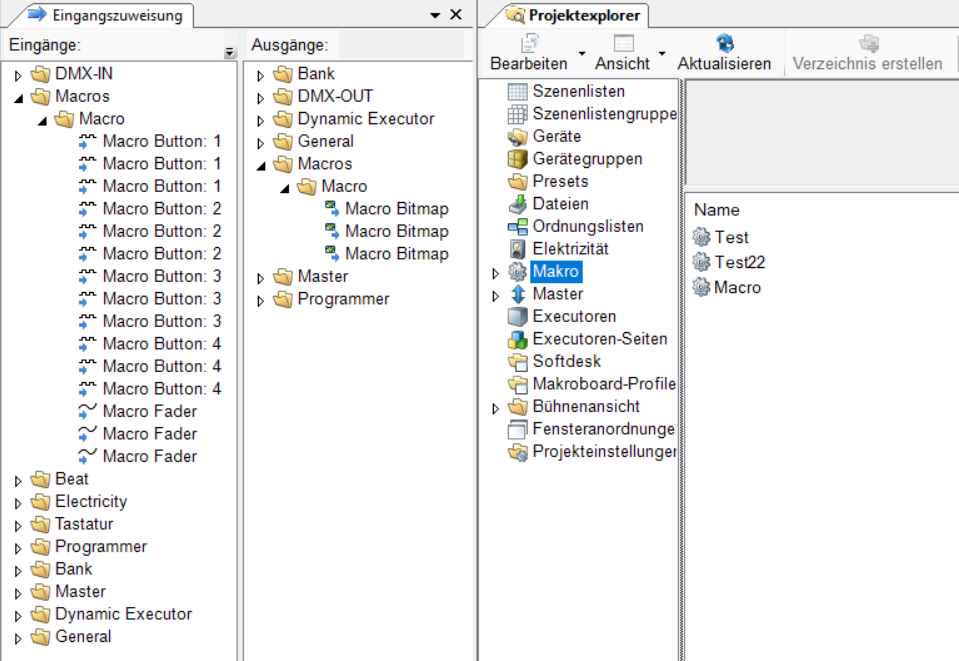Select the Makro node in Projektexplorer
This screenshot has height=661, width=959.
555,271
